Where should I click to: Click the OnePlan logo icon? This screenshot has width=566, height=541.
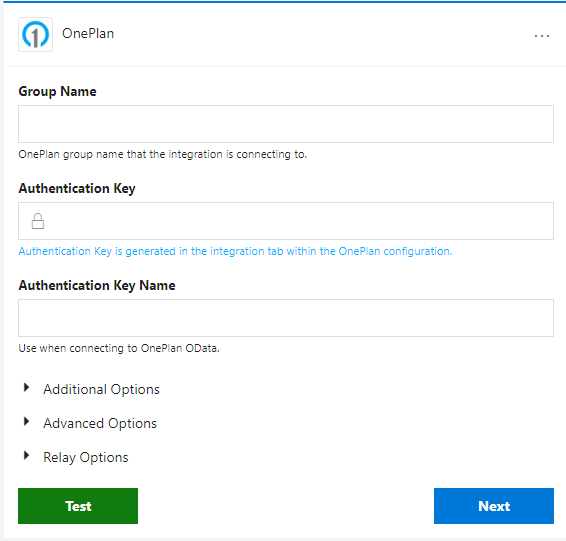[35, 35]
